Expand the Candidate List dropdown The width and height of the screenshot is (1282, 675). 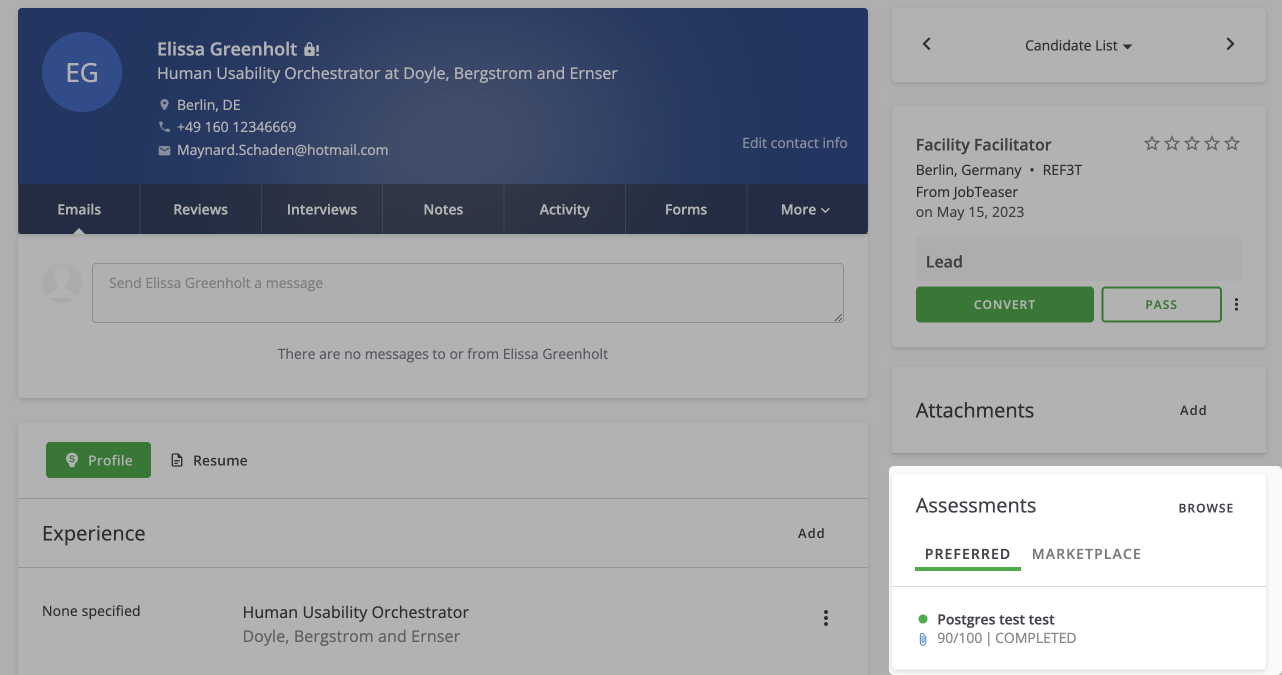[1078, 46]
